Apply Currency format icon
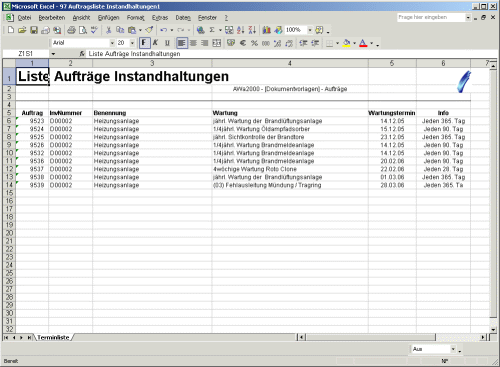Viewport: 500px width, 367px height. (231, 43)
